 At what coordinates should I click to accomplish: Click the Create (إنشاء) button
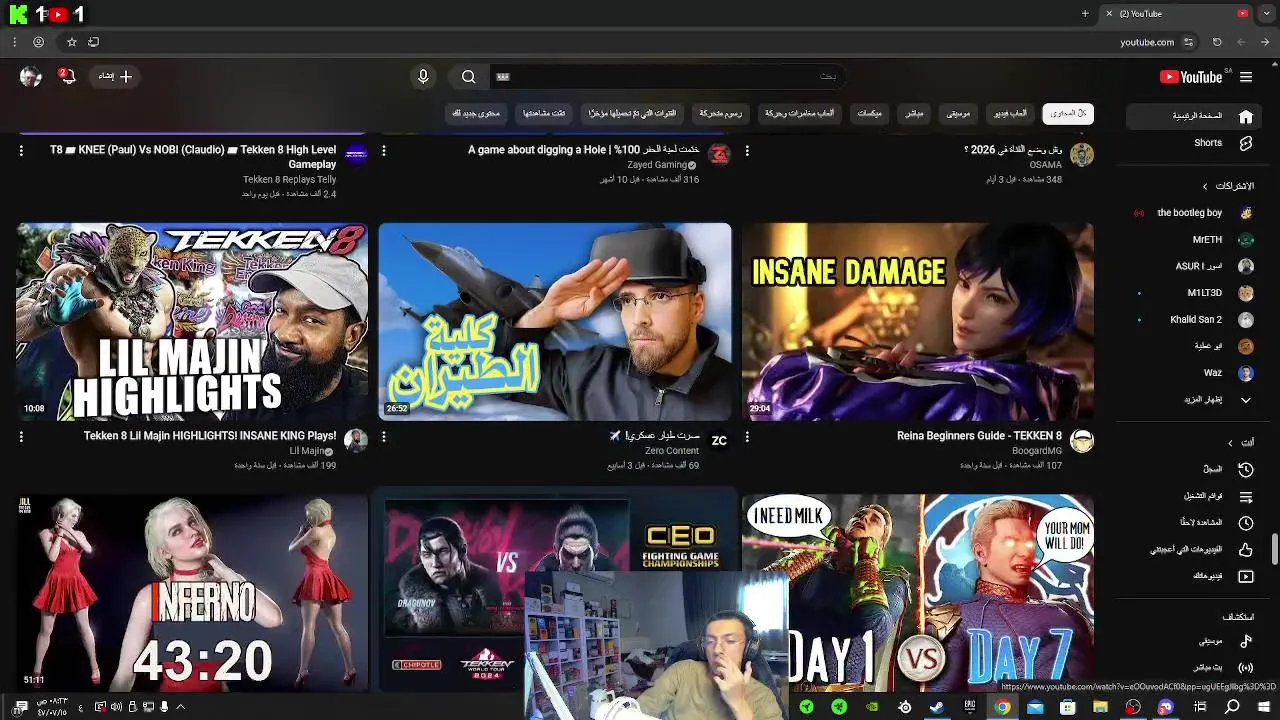[114, 76]
